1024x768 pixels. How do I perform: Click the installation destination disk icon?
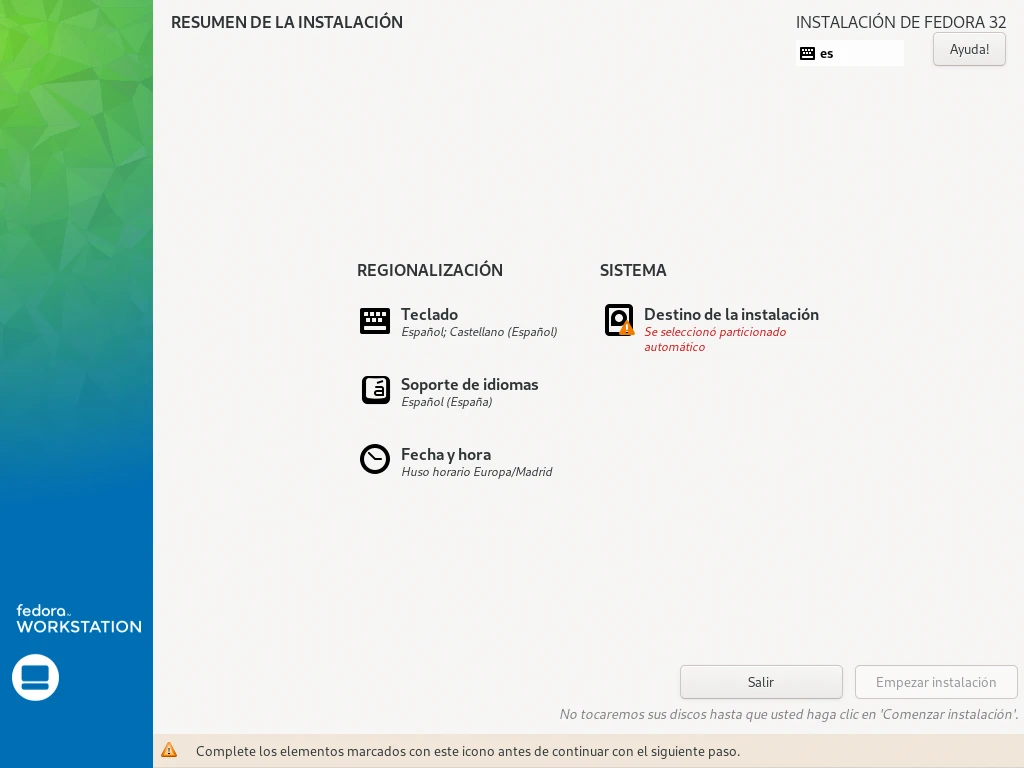619,320
